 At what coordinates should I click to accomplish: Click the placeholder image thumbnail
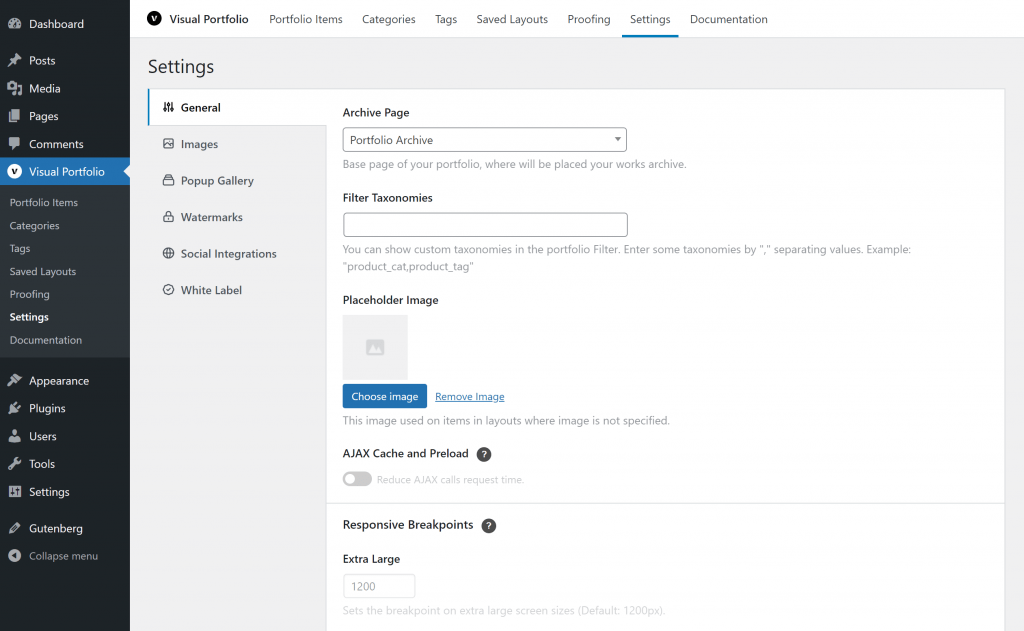pyautogui.click(x=375, y=348)
